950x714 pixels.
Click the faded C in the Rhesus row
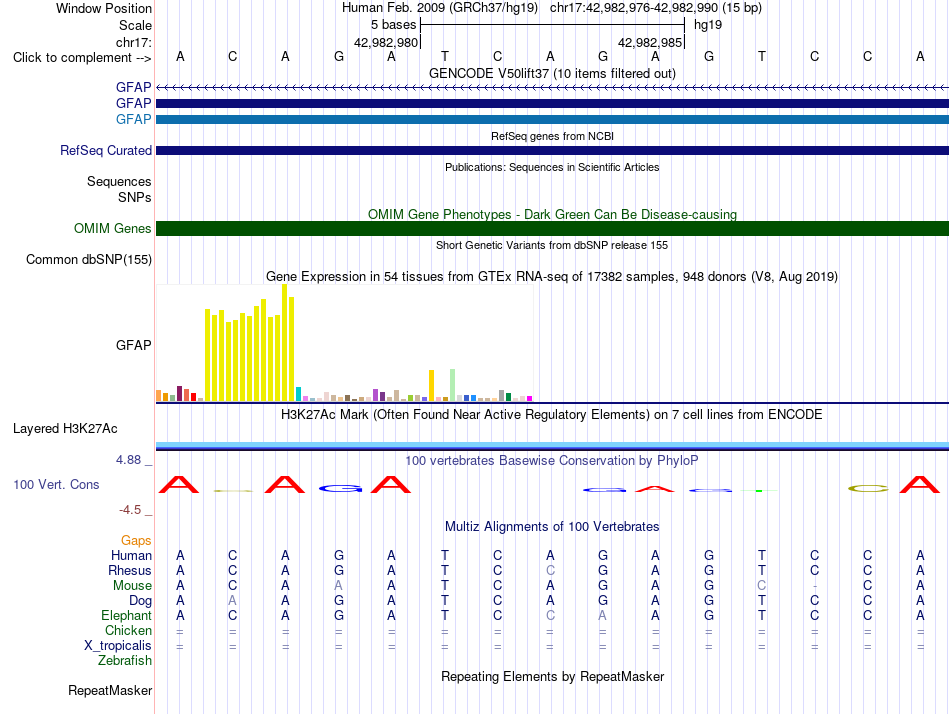point(550,570)
